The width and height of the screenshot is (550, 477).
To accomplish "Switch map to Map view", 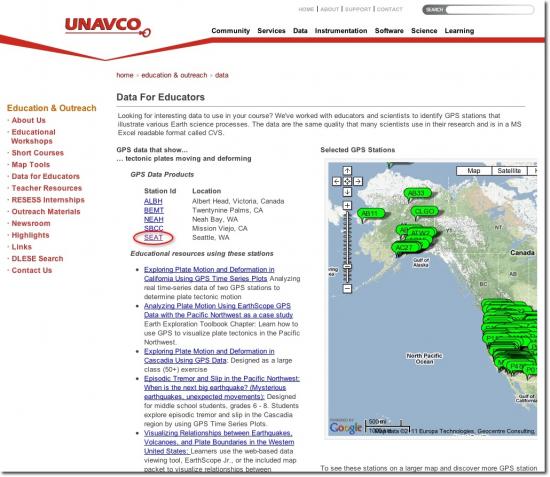I will pyautogui.click(x=474, y=171).
